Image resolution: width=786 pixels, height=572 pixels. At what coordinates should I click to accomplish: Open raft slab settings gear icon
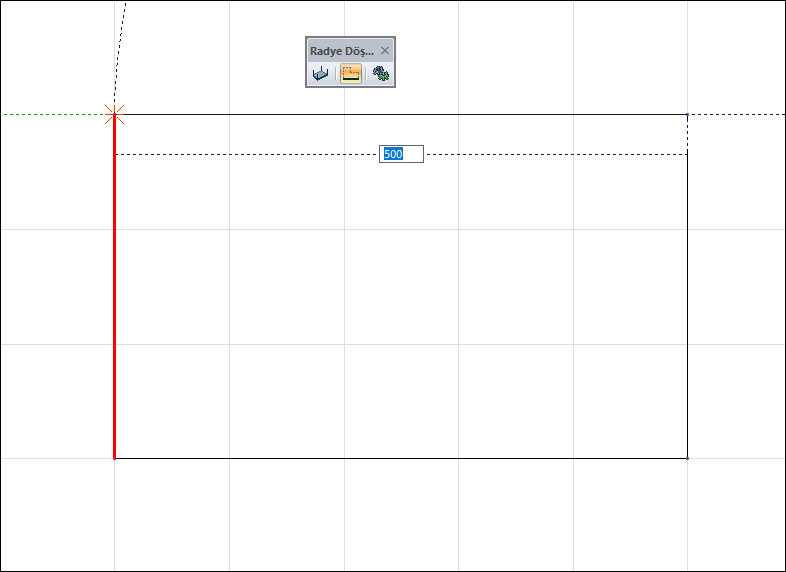[381, 74]
